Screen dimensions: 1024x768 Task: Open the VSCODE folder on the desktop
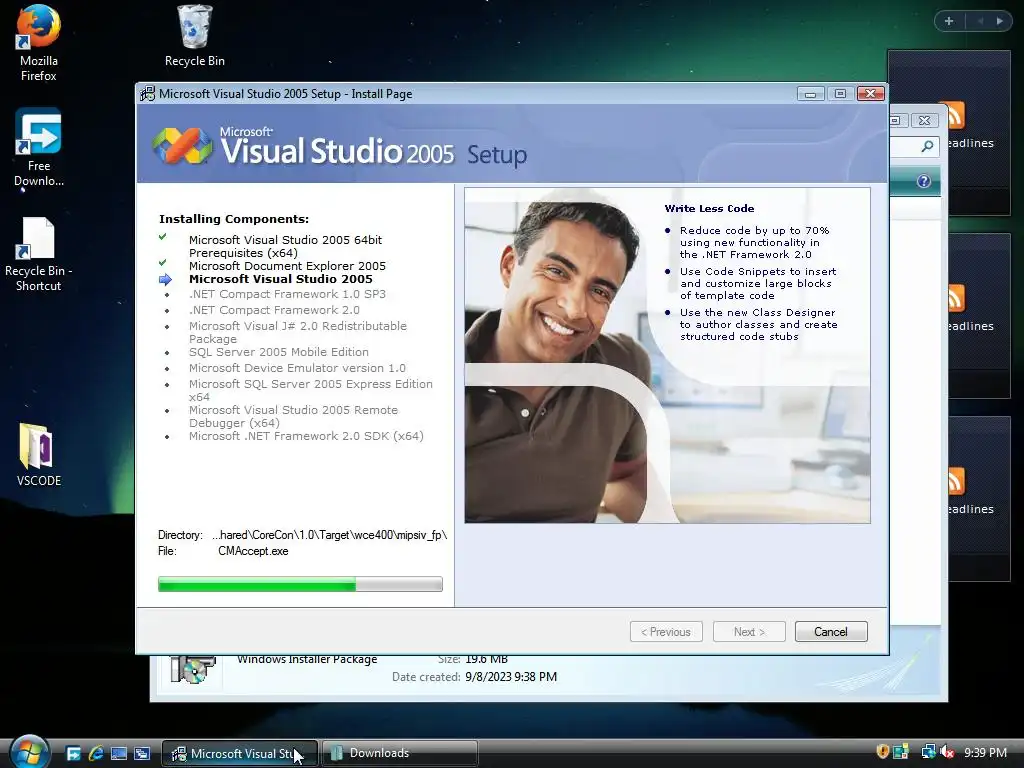(39, 455)
